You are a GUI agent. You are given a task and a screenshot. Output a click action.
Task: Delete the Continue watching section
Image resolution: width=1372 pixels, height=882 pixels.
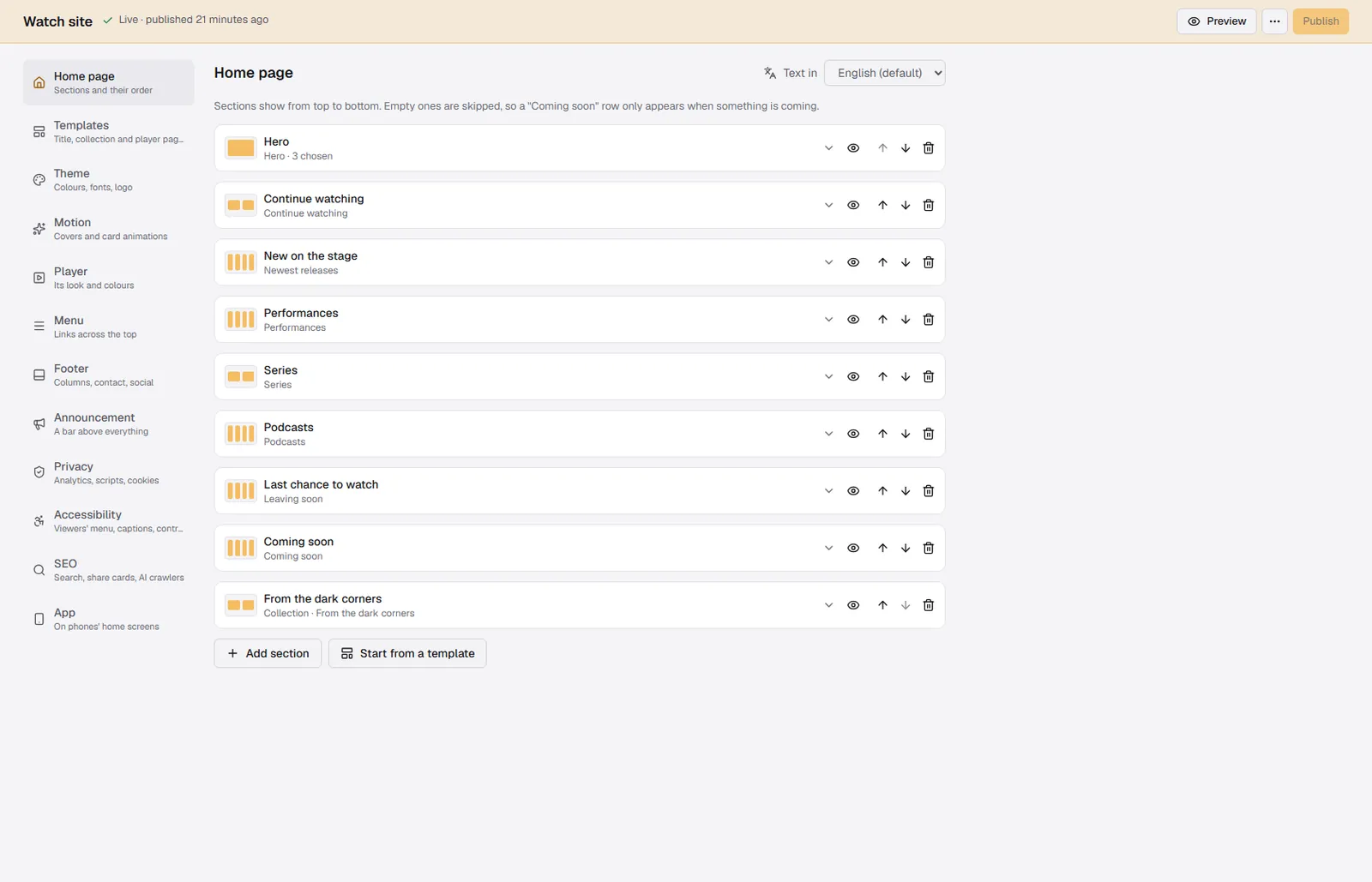click(x=928, y=206)
